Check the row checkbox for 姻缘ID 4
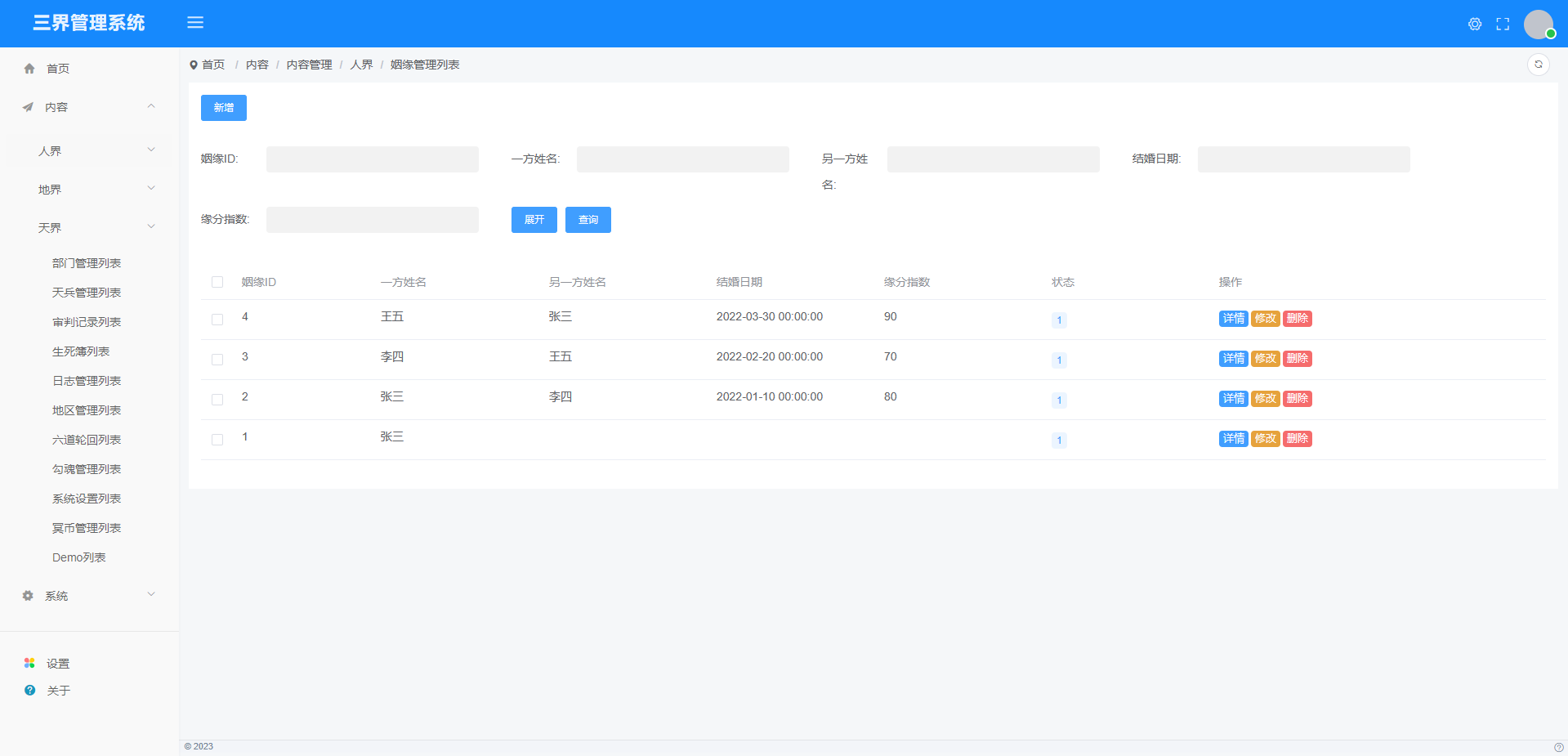1568x756 pixels. coord(217,320)
